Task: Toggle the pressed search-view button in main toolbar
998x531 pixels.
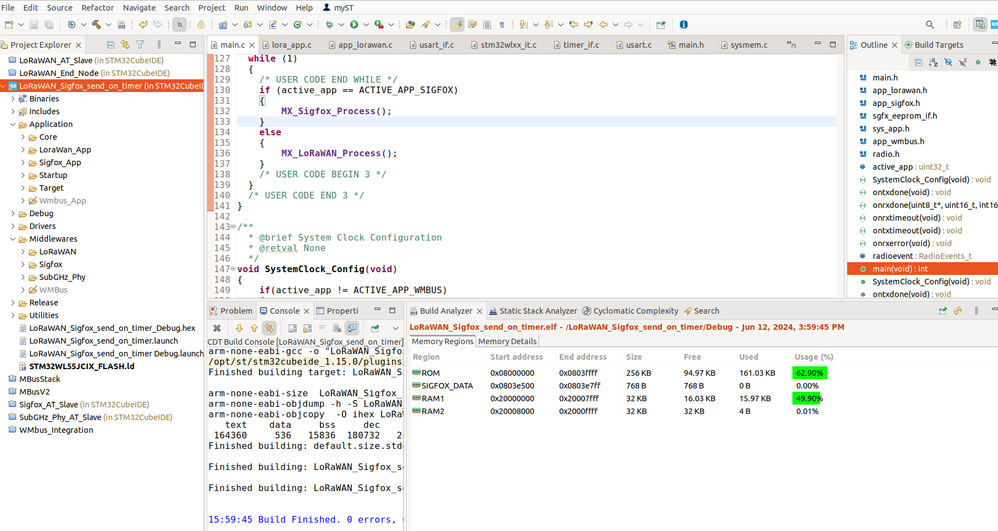Action: pos(179,25)
